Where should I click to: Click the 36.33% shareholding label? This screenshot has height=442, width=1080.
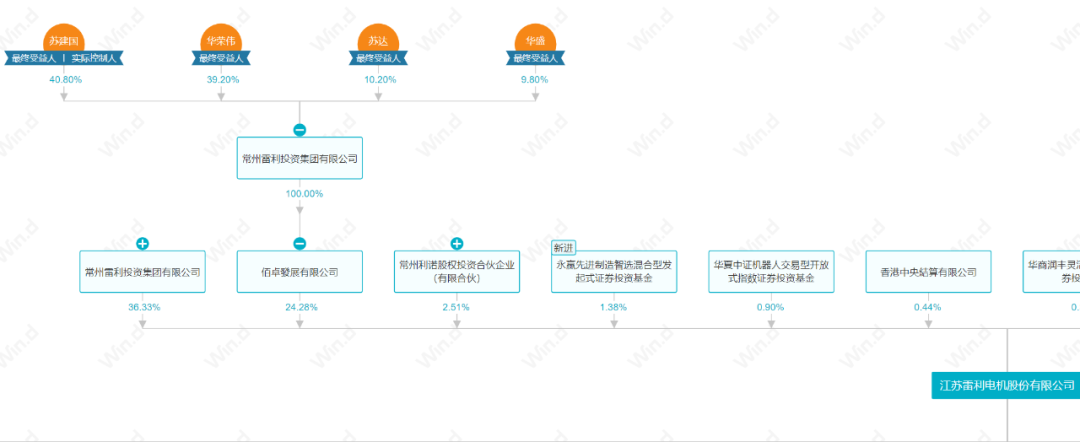click(x=142, y=307)
